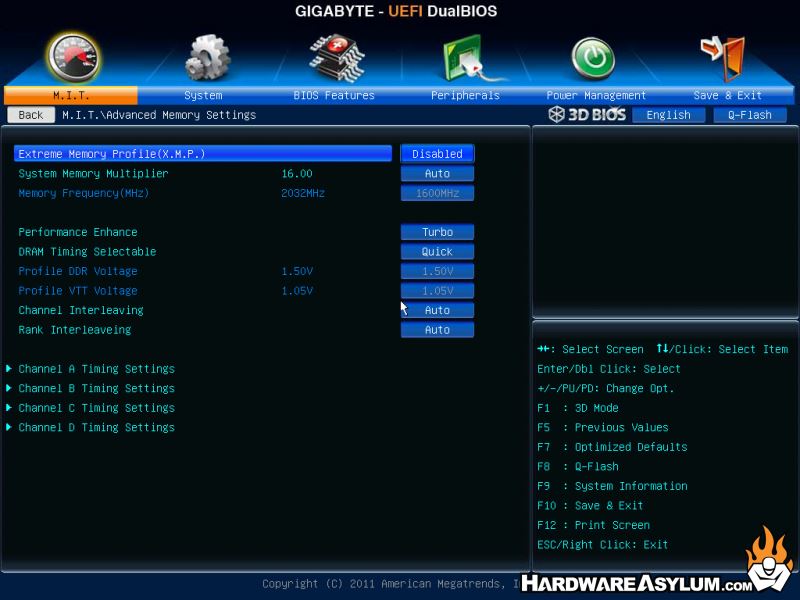Click the F8 : Q-Flash help line
The height and width of the screenshot is (600, 800).
point(578,466)
